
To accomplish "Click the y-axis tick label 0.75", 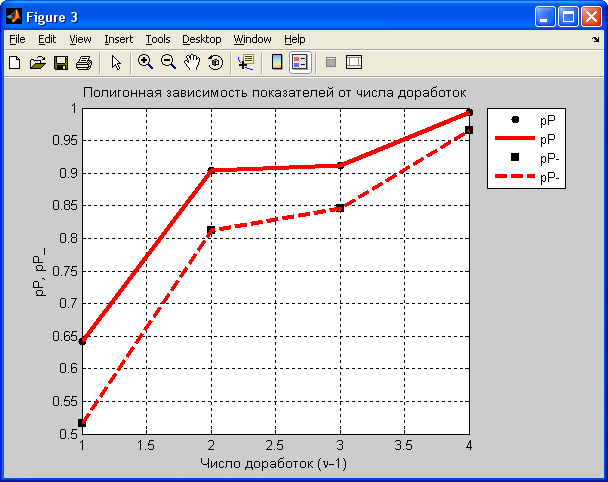I will [x=65, y=271].
